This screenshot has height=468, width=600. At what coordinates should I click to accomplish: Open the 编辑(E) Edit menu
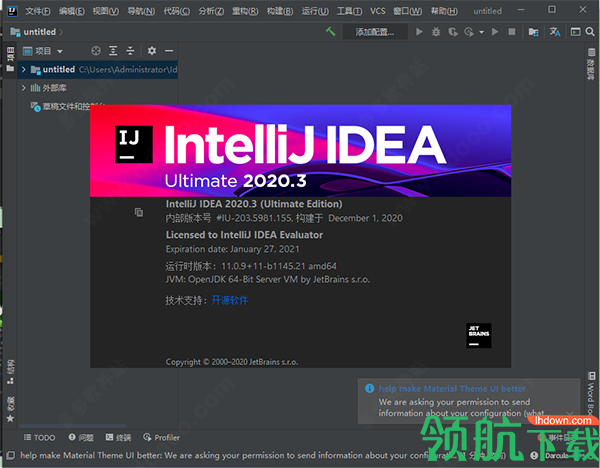pyautogui.click(x=72, y=11)
